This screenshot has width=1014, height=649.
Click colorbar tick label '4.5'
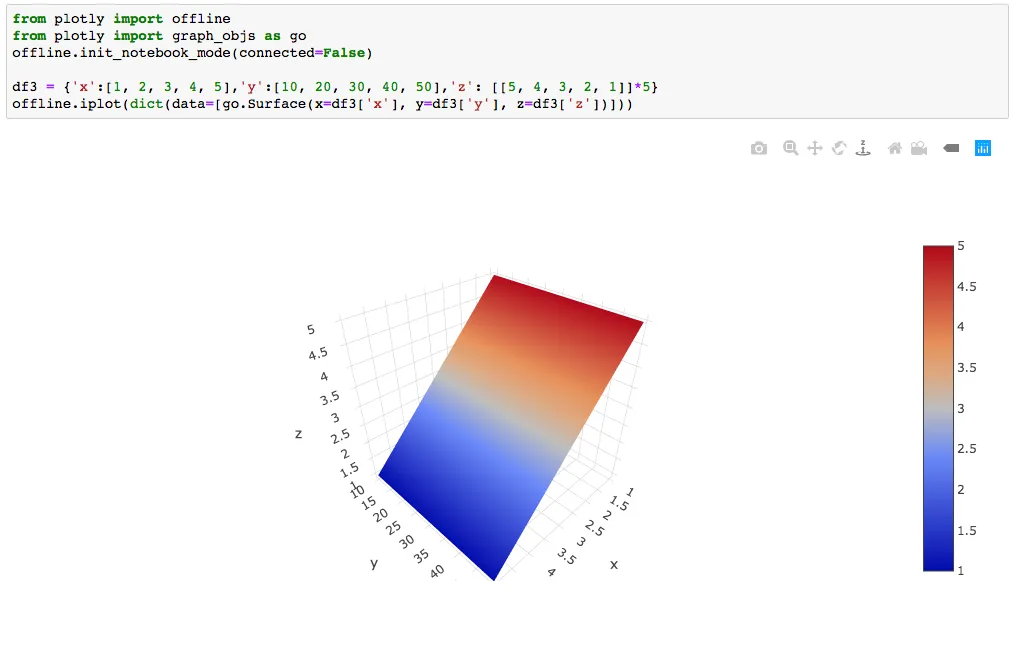coord(967,286)
